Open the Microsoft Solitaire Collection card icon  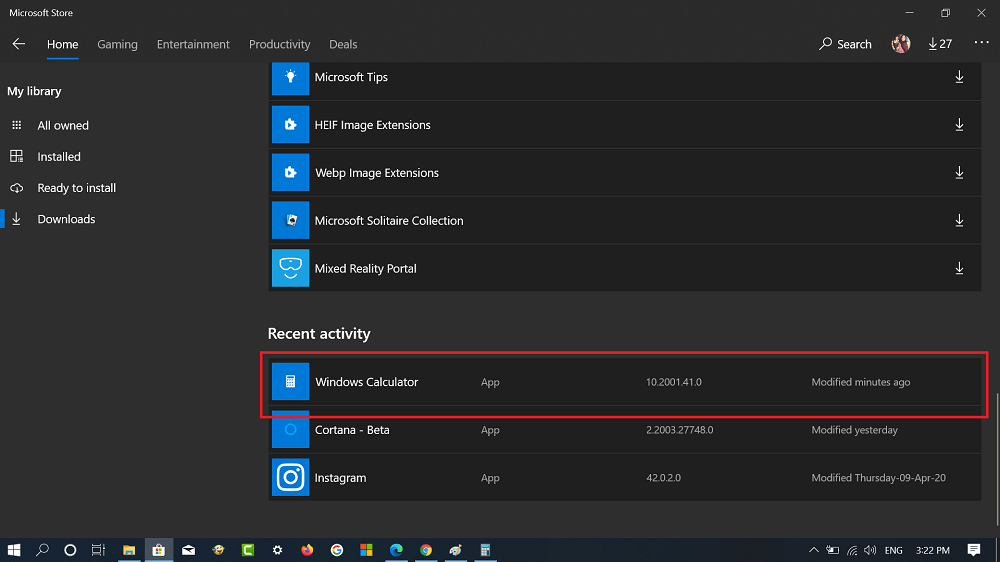(290, 220)
